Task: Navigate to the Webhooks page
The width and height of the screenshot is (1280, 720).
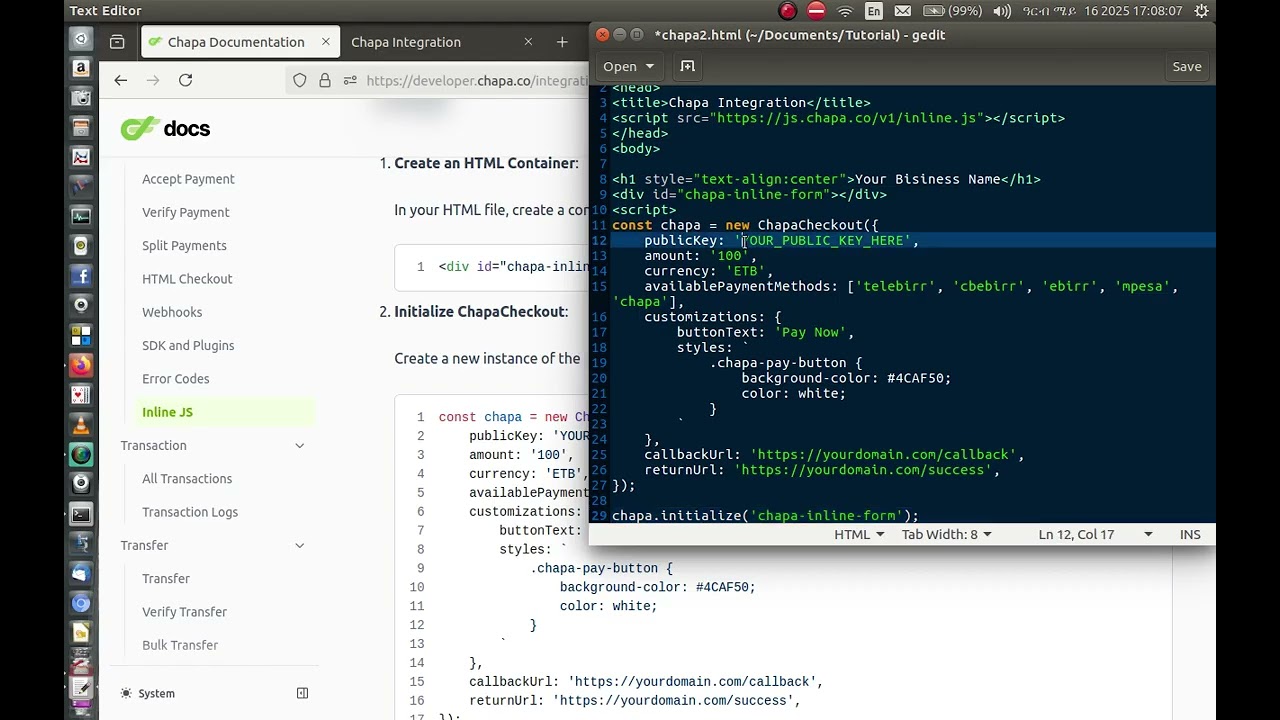Action: point(172,312)
